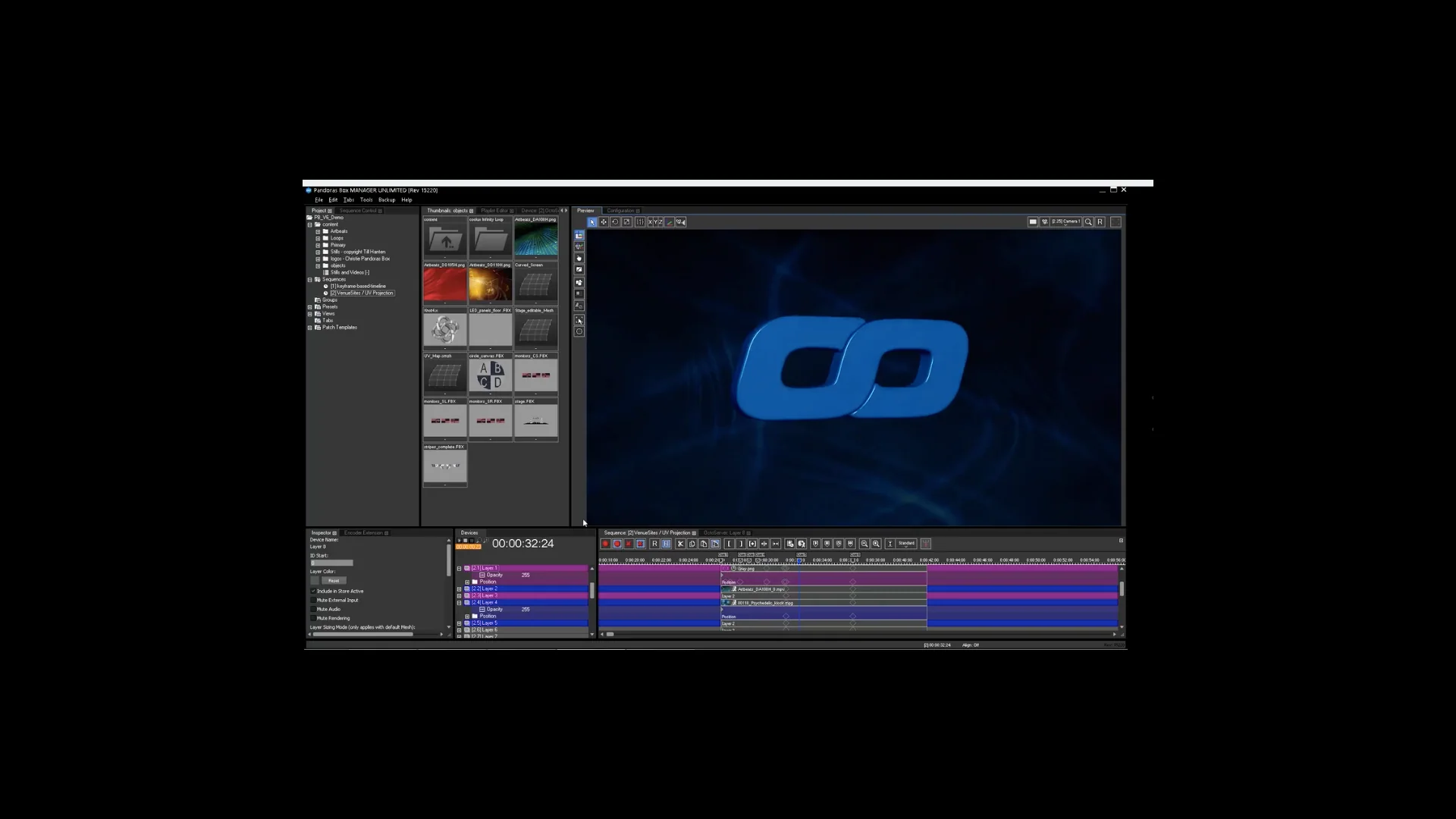
Task: Open the Tools menu
Action: tap(366, 200)
